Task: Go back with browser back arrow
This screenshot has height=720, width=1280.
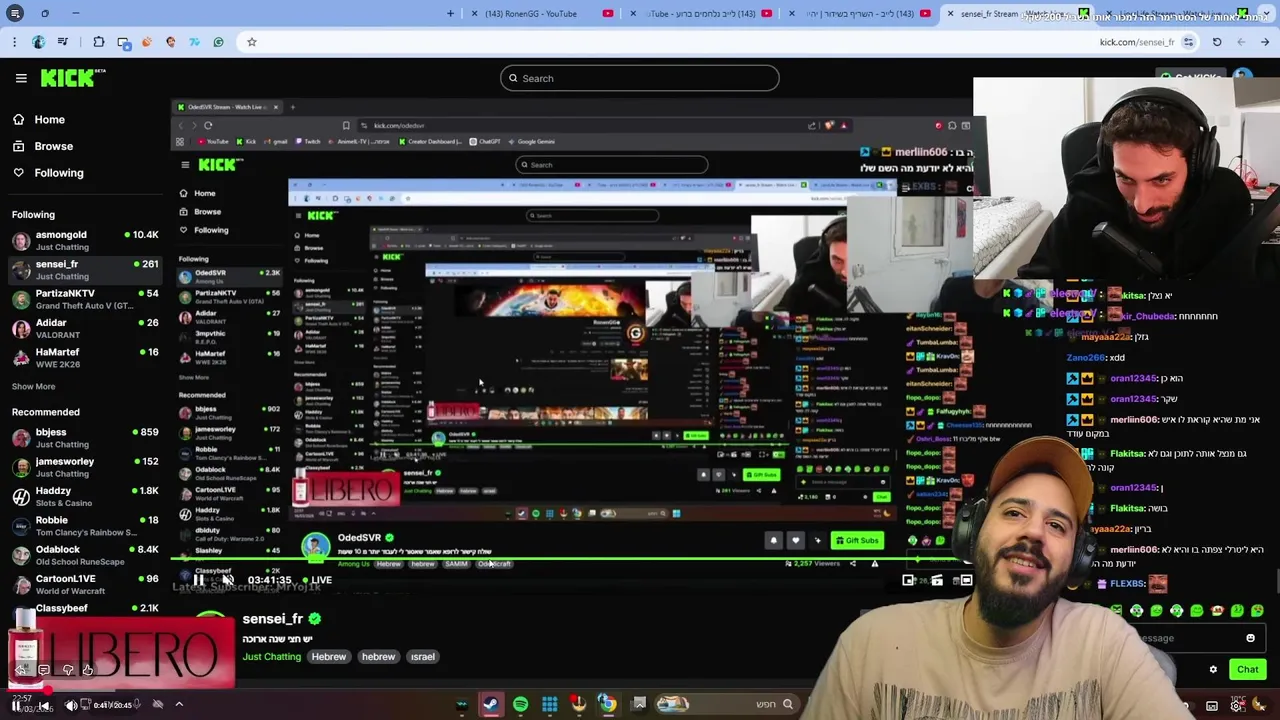Action: click(1265, 42)
